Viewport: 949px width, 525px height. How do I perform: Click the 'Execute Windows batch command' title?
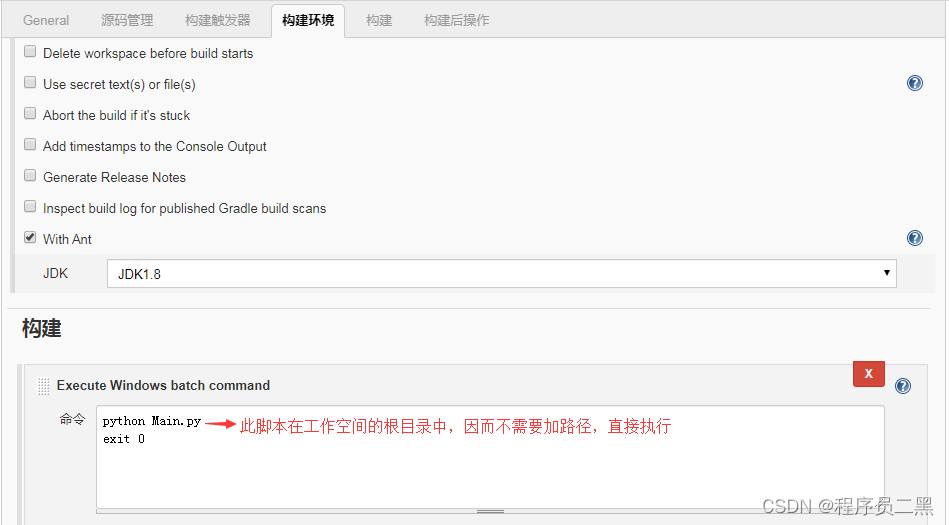[163, 386]
